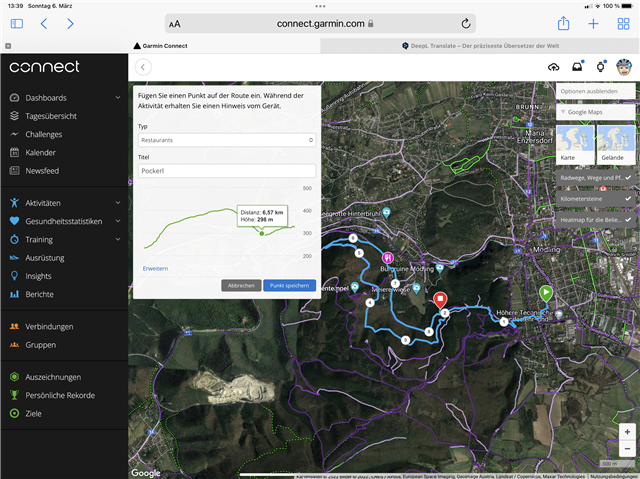Toggle Radwege, Wege und Pfade layer

coord(596,178)
